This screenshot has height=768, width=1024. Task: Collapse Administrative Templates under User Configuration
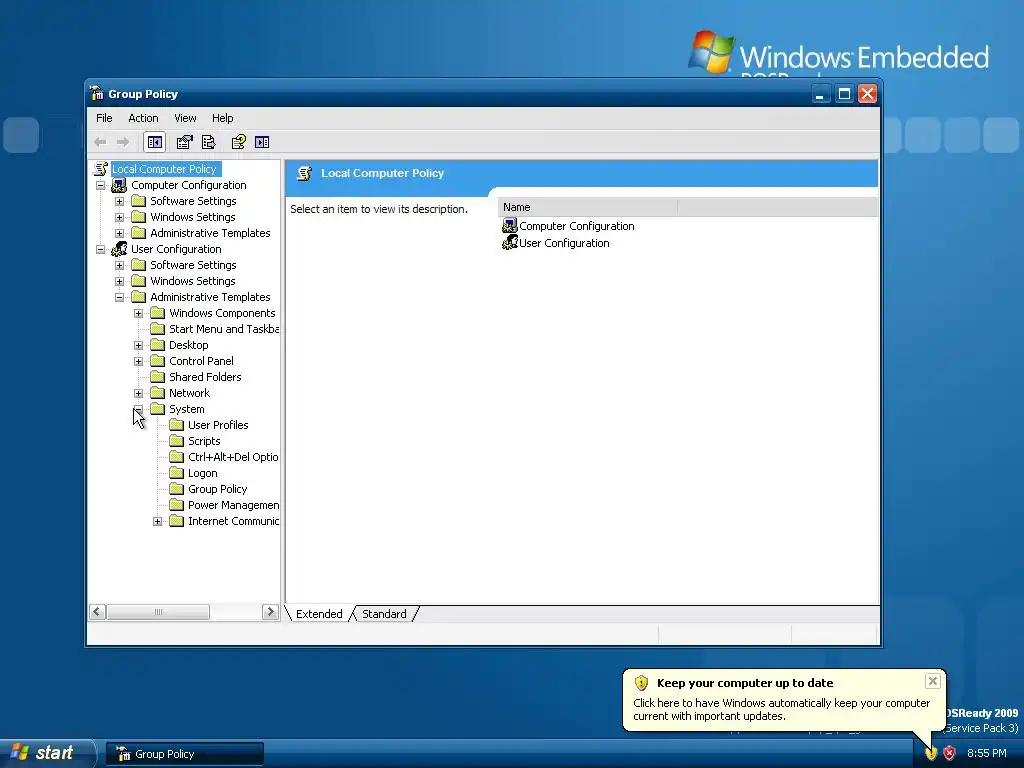click(x=120, y=297)
